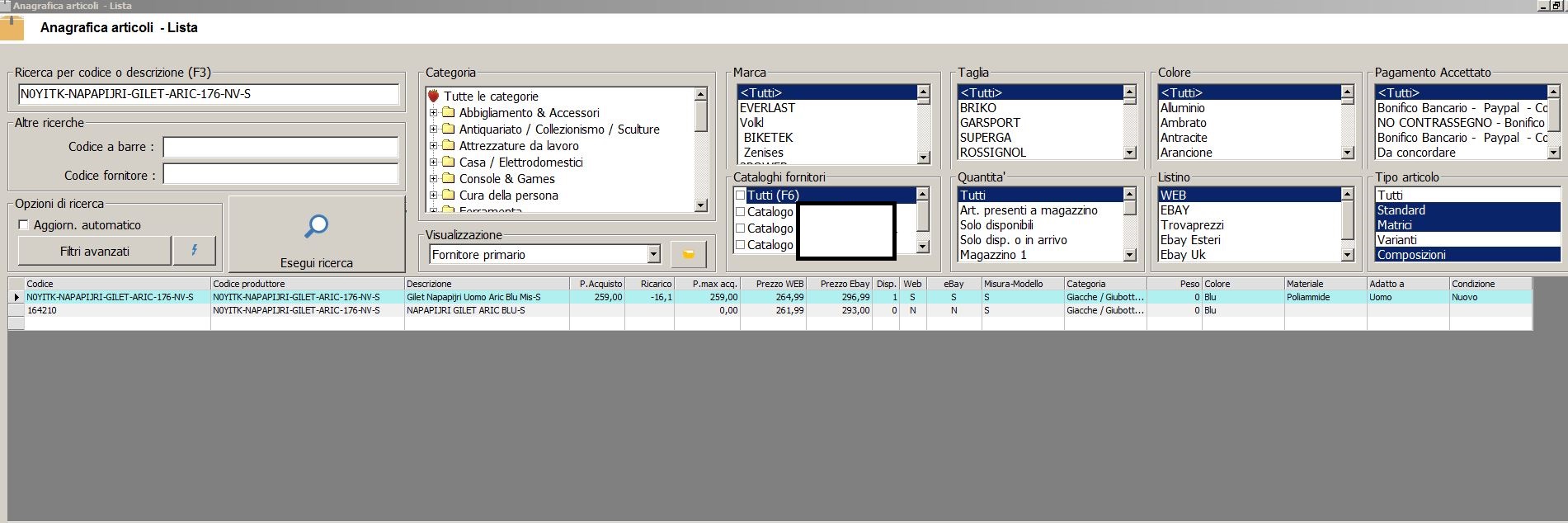This screenshot has width=1568, height=523.
Task: Check the first Catalogo checkbox under Tutti (F6)
Action: tap(740, 212)
